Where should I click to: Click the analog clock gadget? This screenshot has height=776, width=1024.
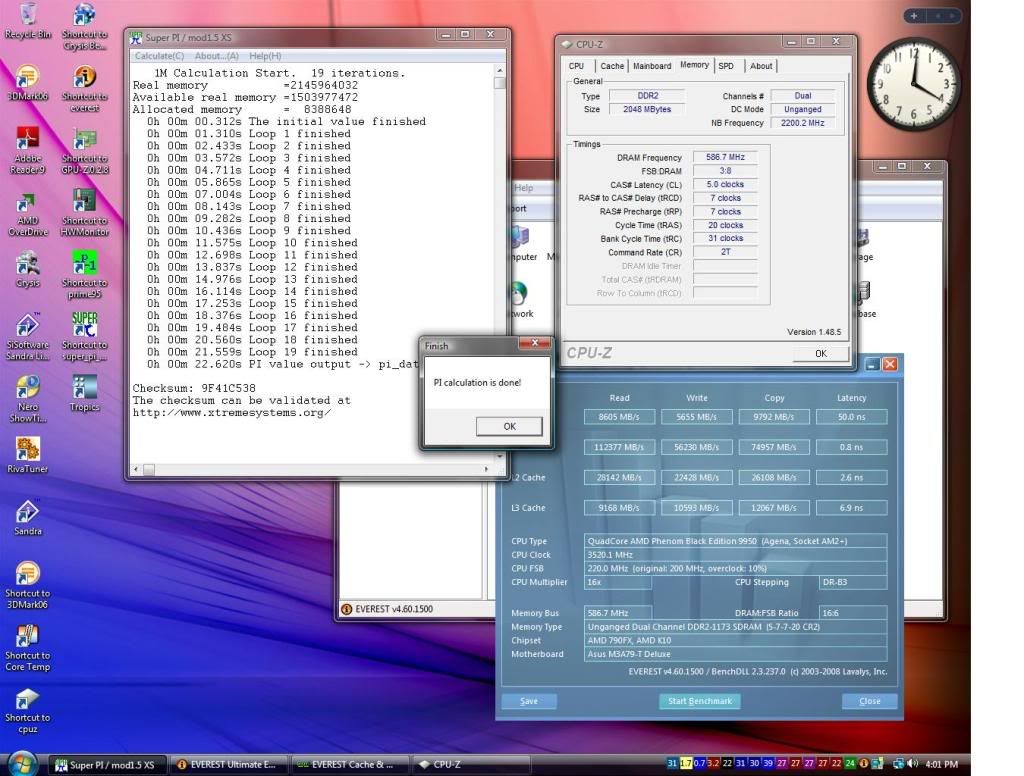coord(913,84)
